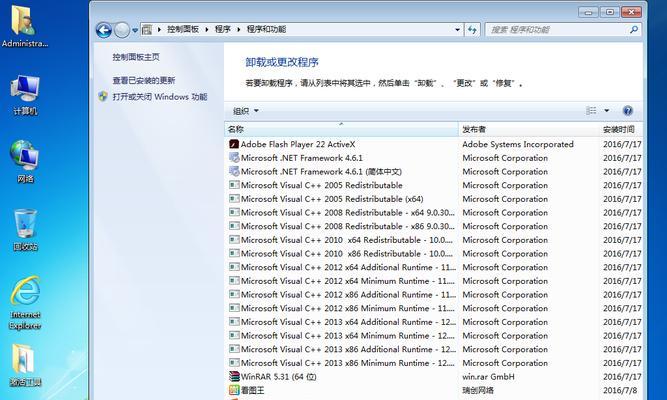Click icon of Visual C++ 2013 x64 Minimum Runtime
This screenshot has height=400, width=667.
[234, 335]
